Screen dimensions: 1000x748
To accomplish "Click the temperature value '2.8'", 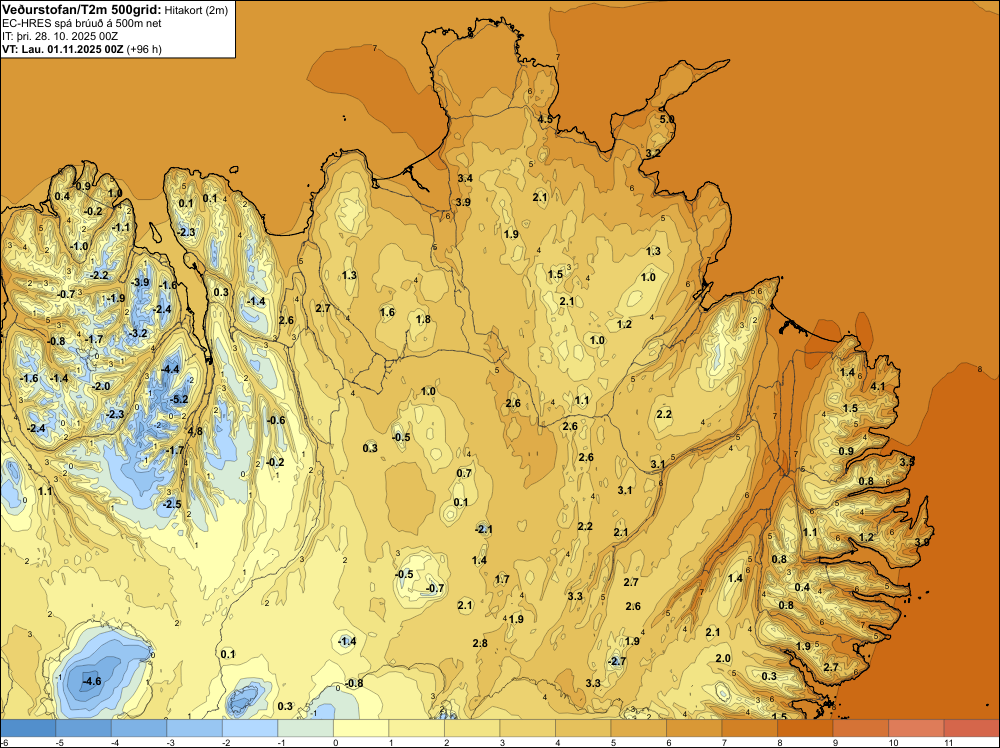I will (480, 643).
